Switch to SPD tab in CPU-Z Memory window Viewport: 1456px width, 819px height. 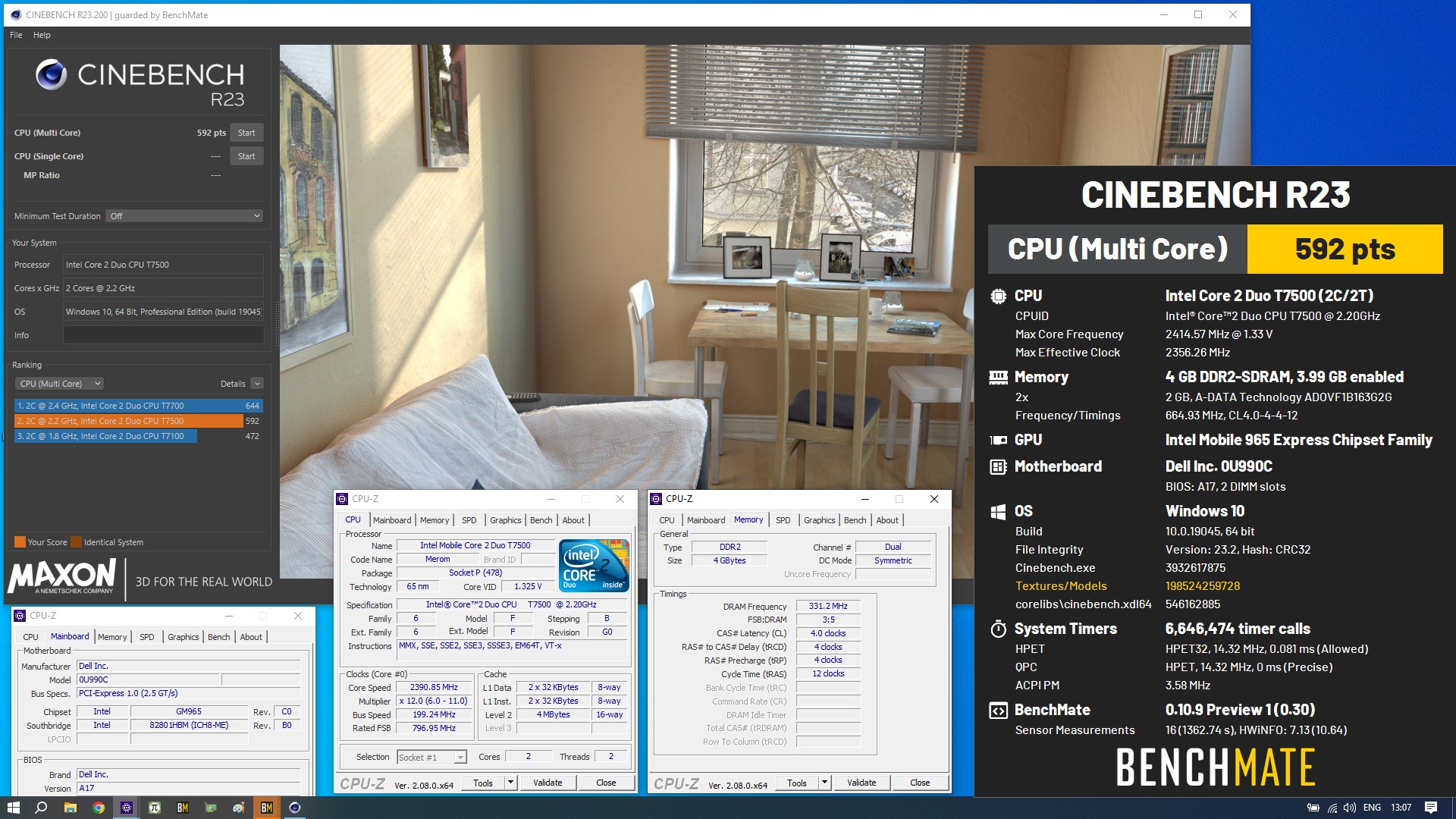point(783,520)
